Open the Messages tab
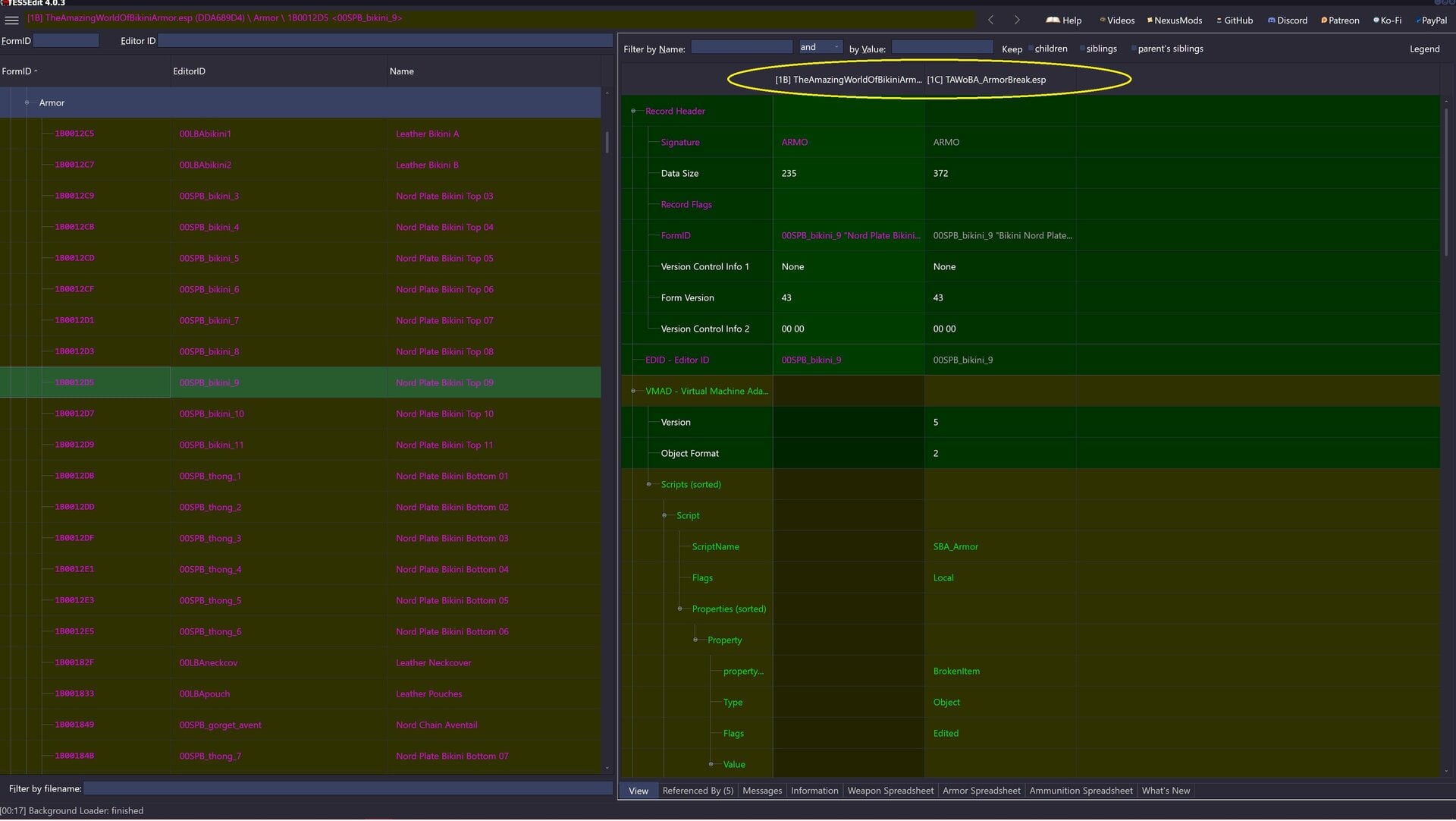Image resolution: width=1456 pixels, height=821 pixels. [762, 791]
